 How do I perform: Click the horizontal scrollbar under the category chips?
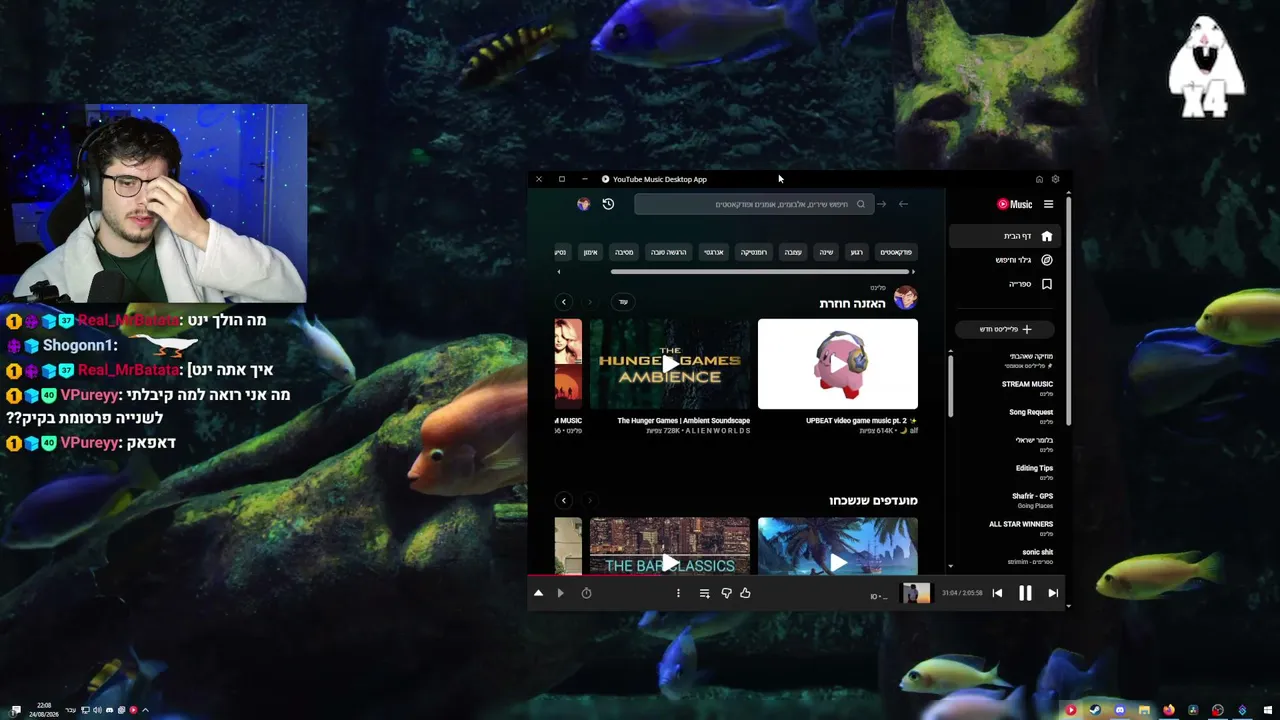click(x=760, y=271)
